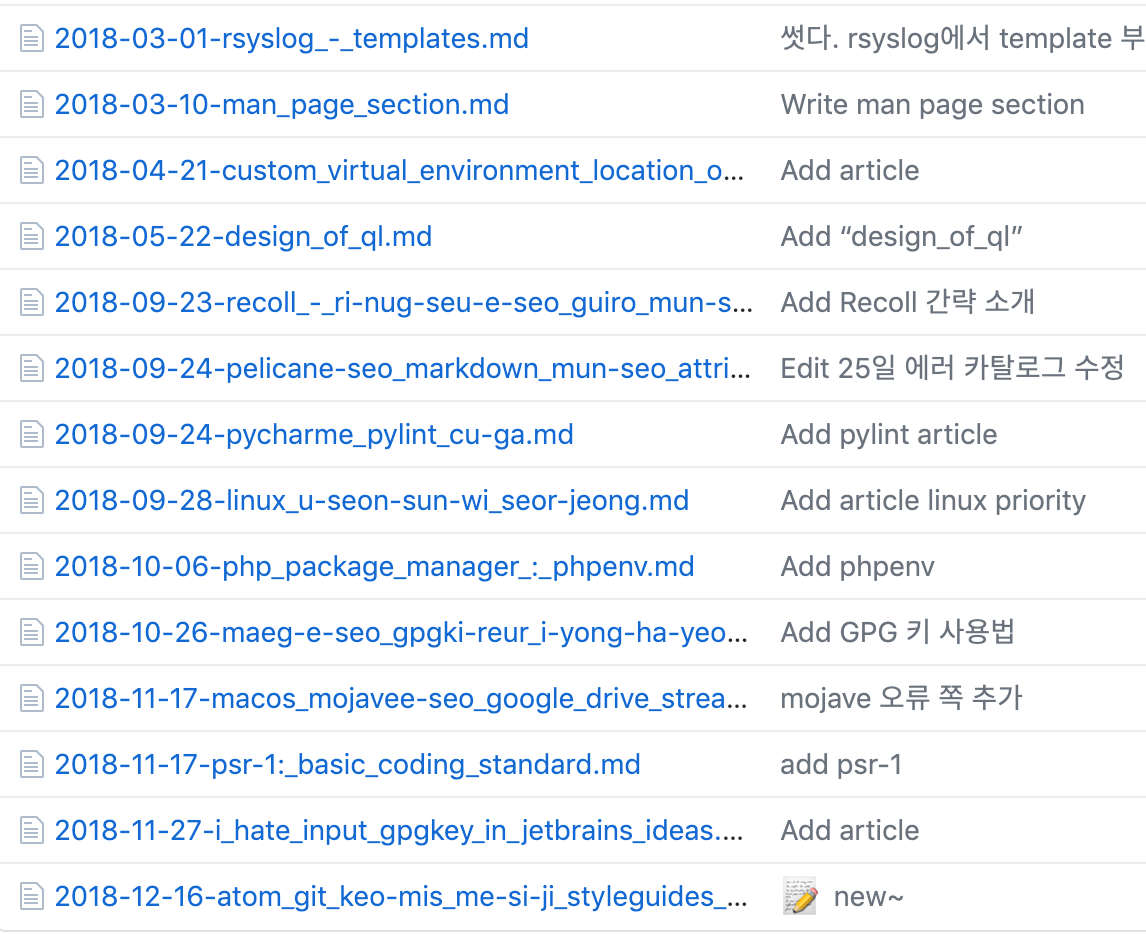
Task: Open commit message starting 'rsyslog에서 template'
Action: 963,38
